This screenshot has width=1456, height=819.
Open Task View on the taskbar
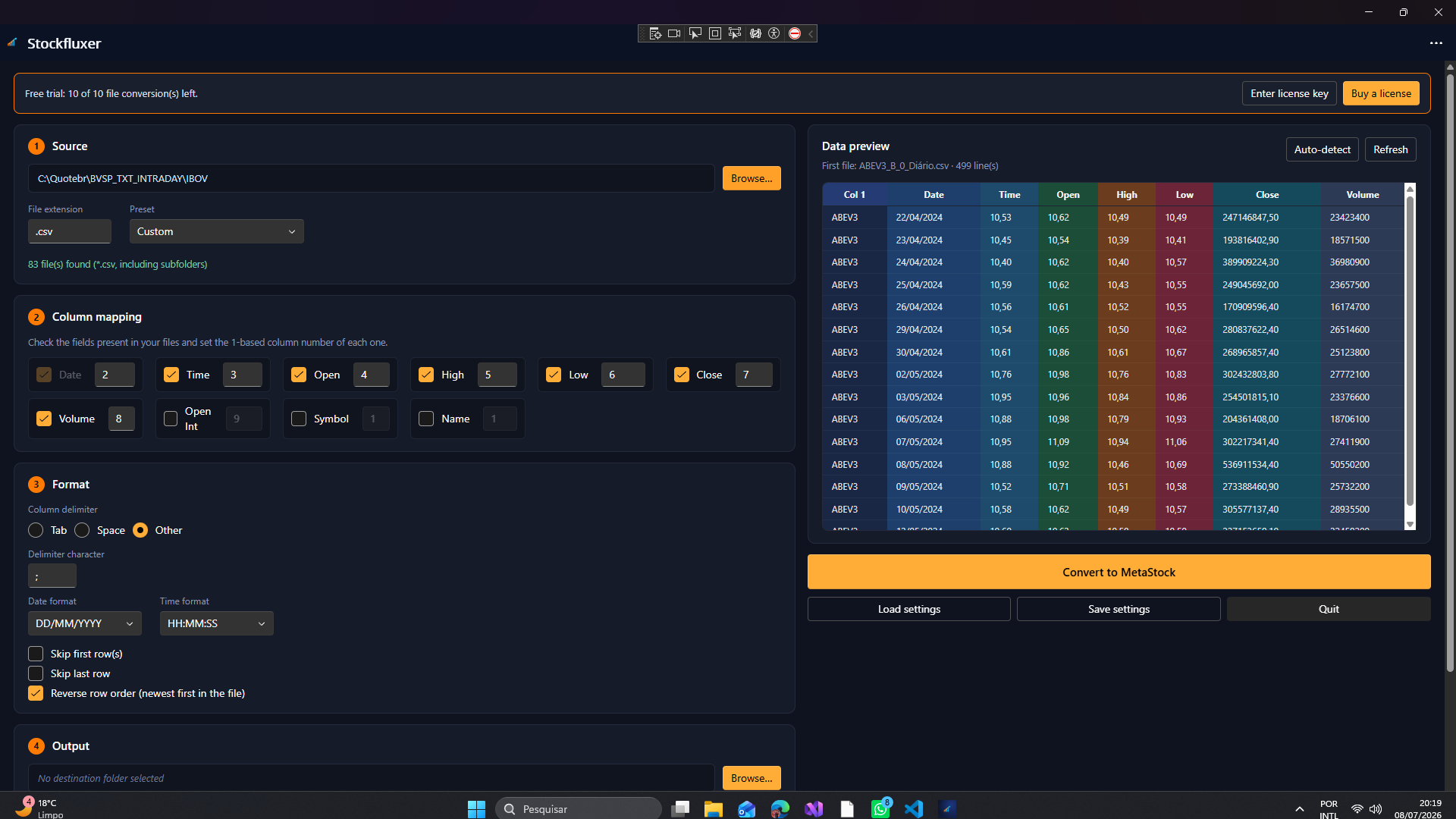(x=680, y=809)
